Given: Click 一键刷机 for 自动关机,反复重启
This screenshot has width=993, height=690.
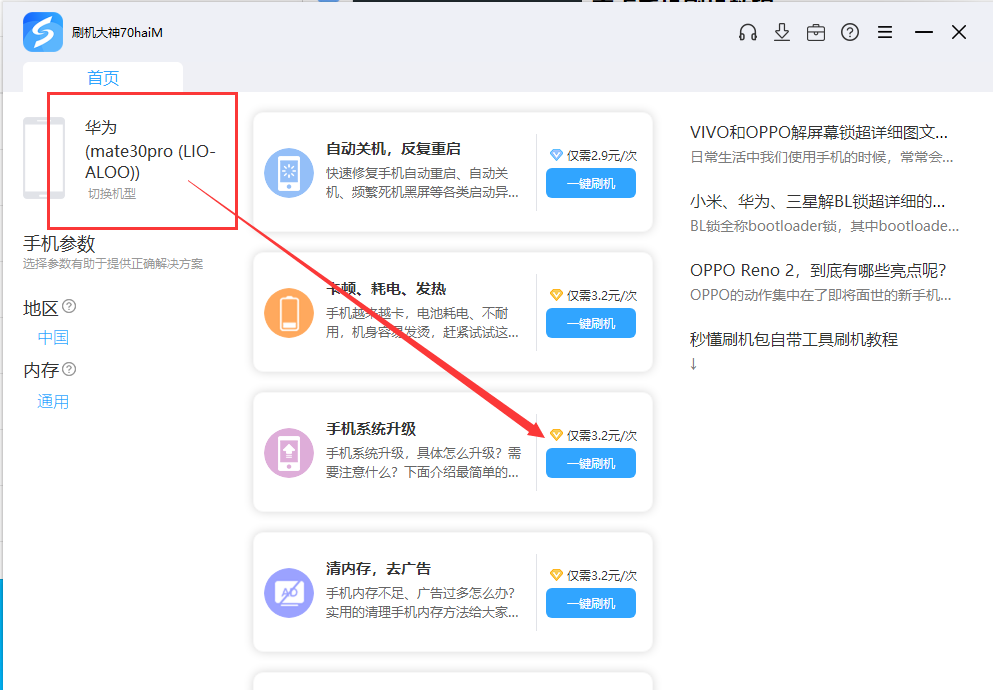Looking at the screenshot, I should (591, 184).
